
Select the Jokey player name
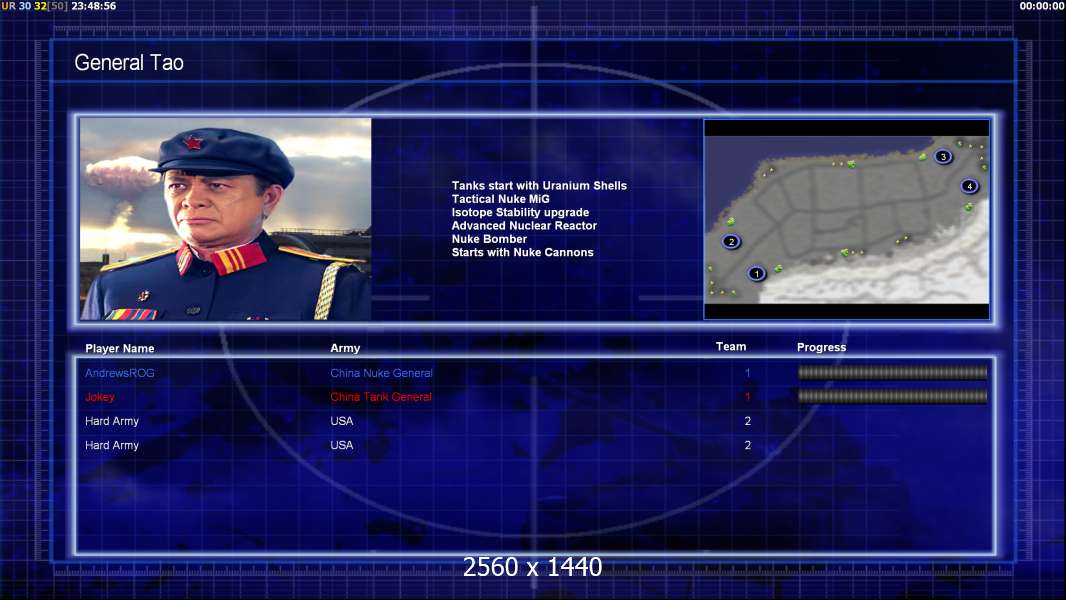[x=100, y=397]
